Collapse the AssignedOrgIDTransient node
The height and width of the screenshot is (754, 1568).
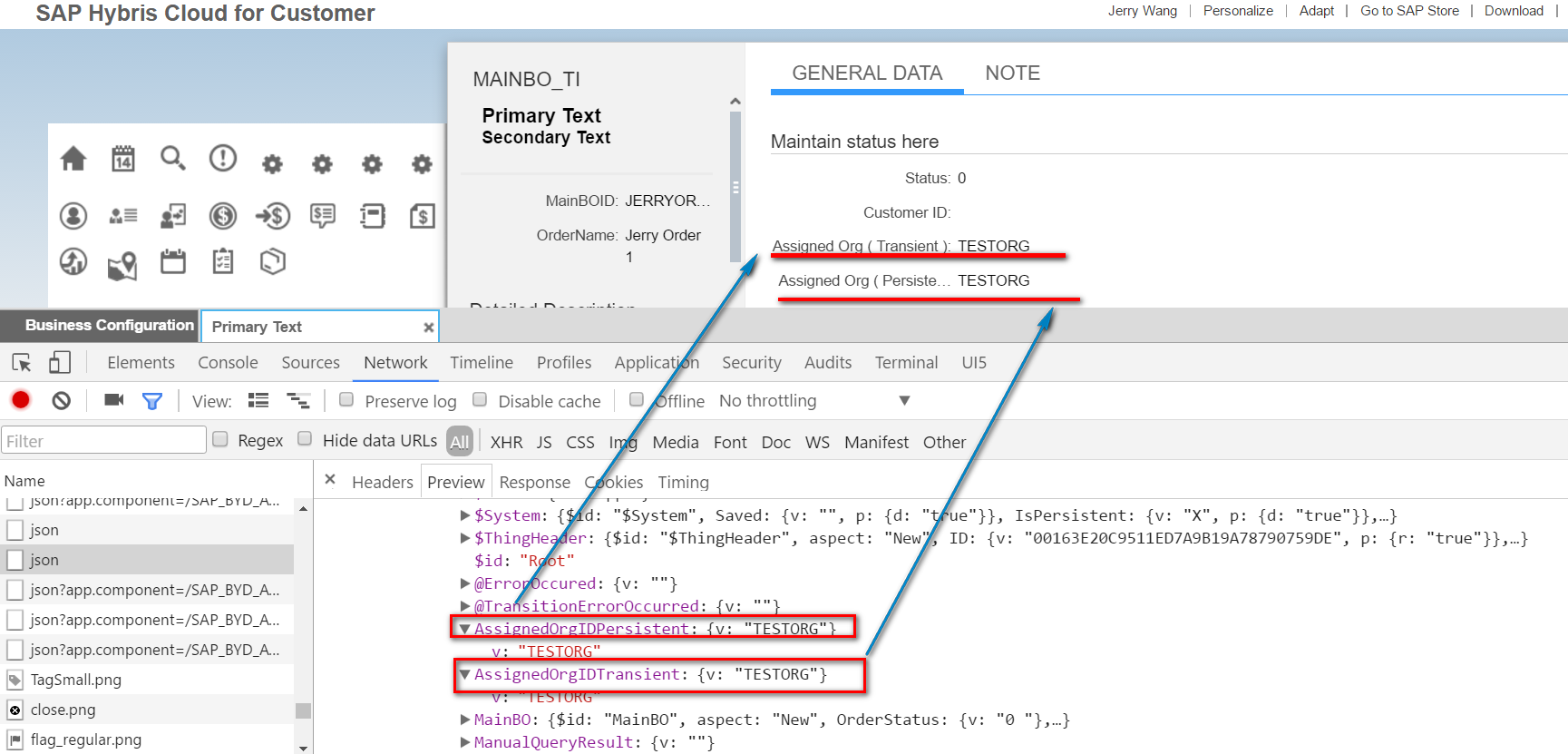pyautogui.click(x=464, y=674)
